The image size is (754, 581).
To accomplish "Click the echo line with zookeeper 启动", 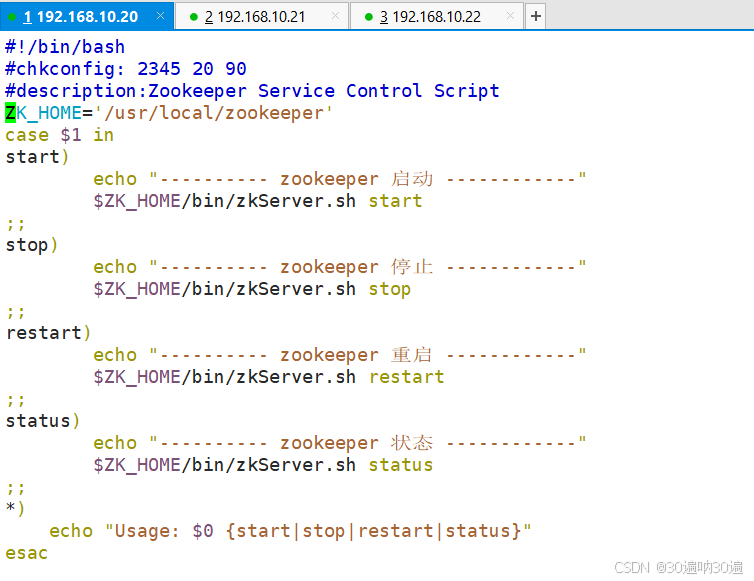I will 339,179.
